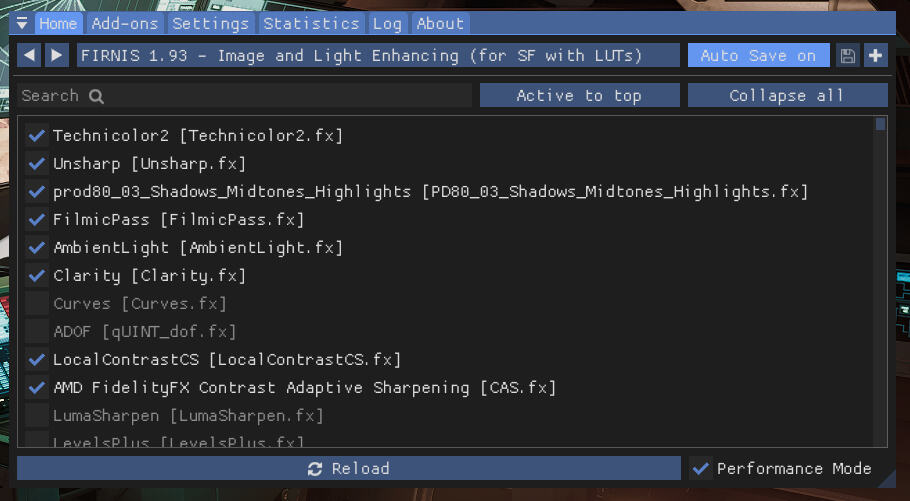Go to next preset arrow
Viewport: 910px width, 501px height.
point(56,56)
